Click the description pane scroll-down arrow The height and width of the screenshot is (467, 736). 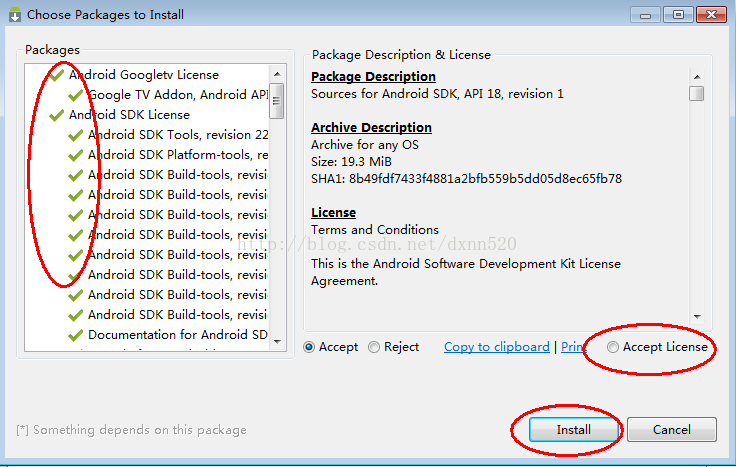tap(697, 317)
